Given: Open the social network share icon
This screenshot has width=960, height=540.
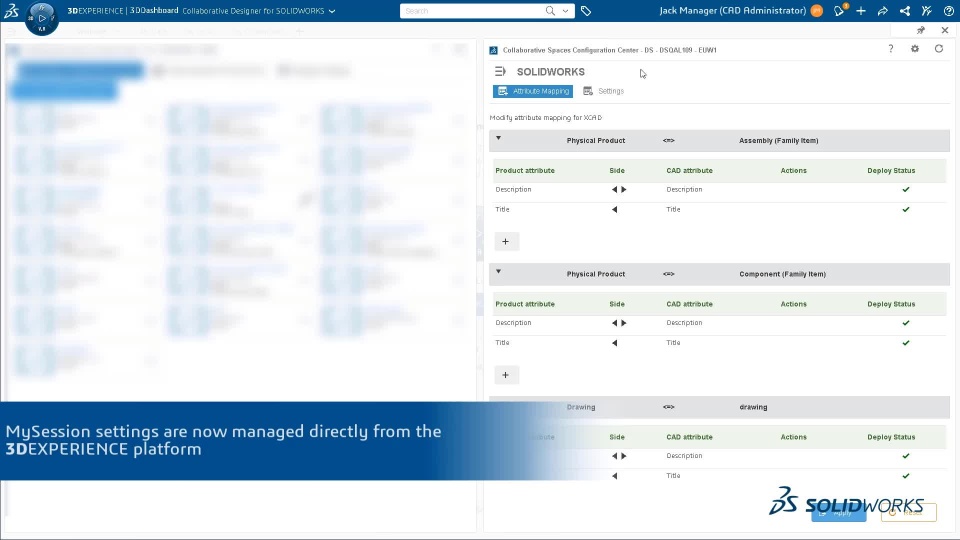Looking at the screenshot, I should point(904,10).
